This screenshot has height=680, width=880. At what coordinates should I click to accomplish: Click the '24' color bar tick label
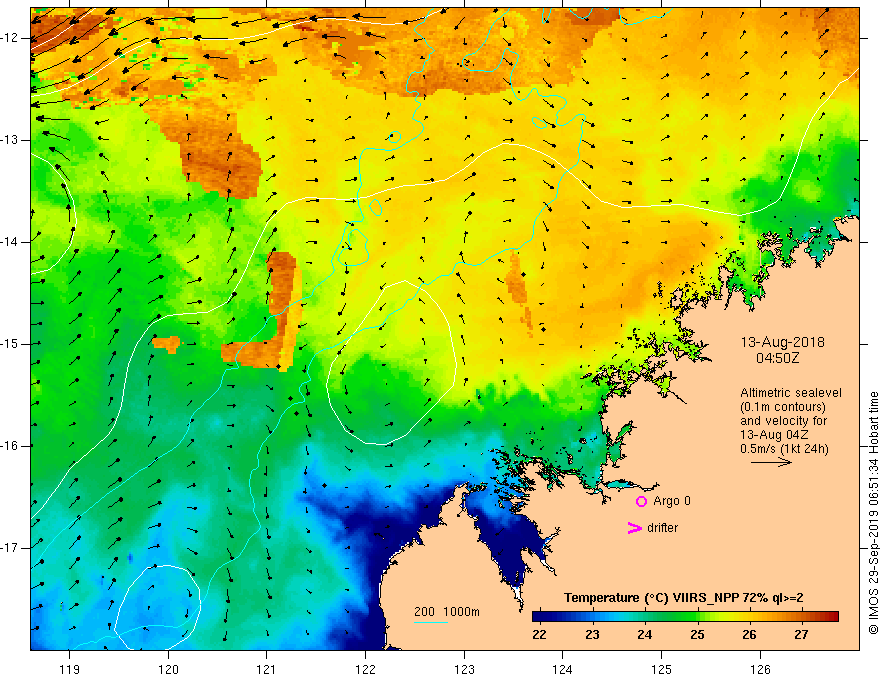click(x=644, y=635)
